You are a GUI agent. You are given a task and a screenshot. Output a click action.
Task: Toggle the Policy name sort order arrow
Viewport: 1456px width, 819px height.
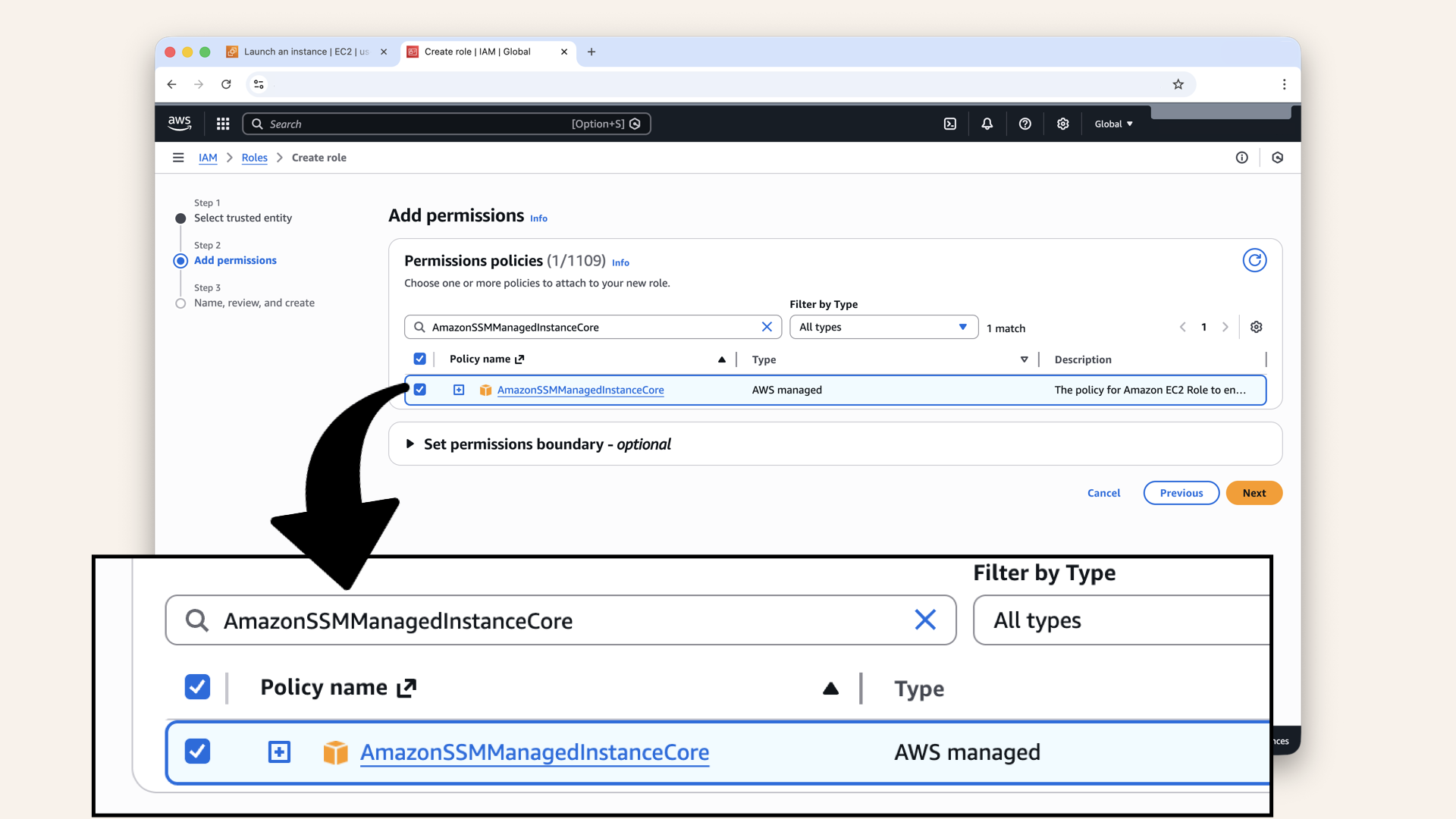(x=720, y=359)
